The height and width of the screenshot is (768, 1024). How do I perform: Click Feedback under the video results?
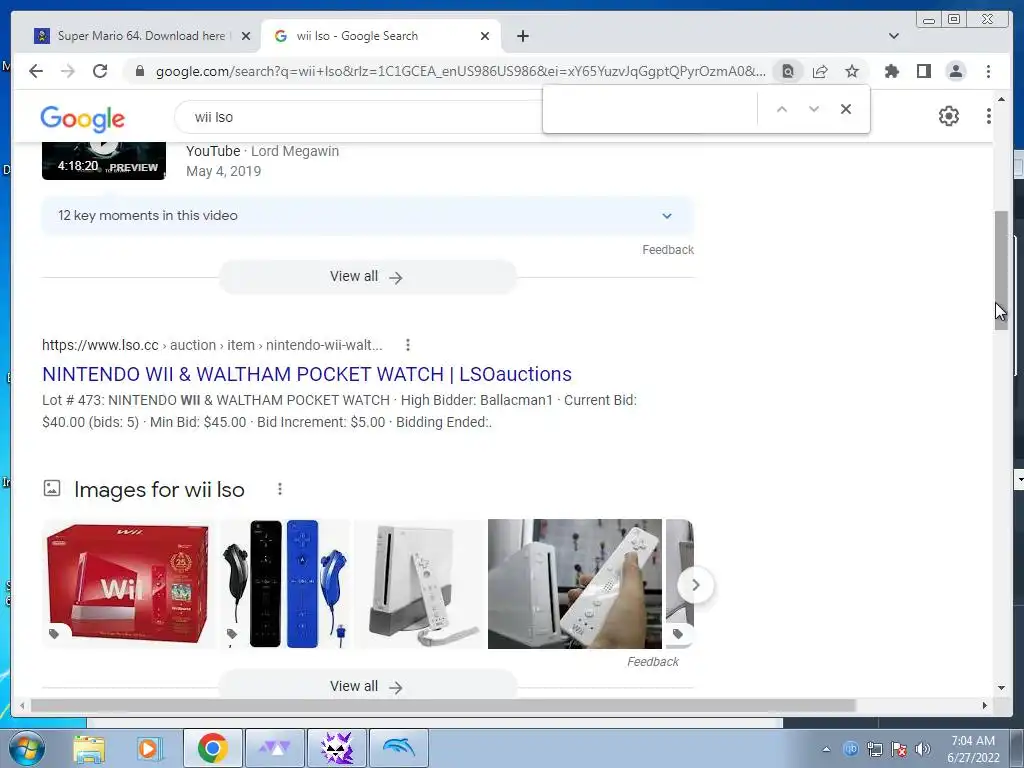pyautogui.click(x=667, y=249)
